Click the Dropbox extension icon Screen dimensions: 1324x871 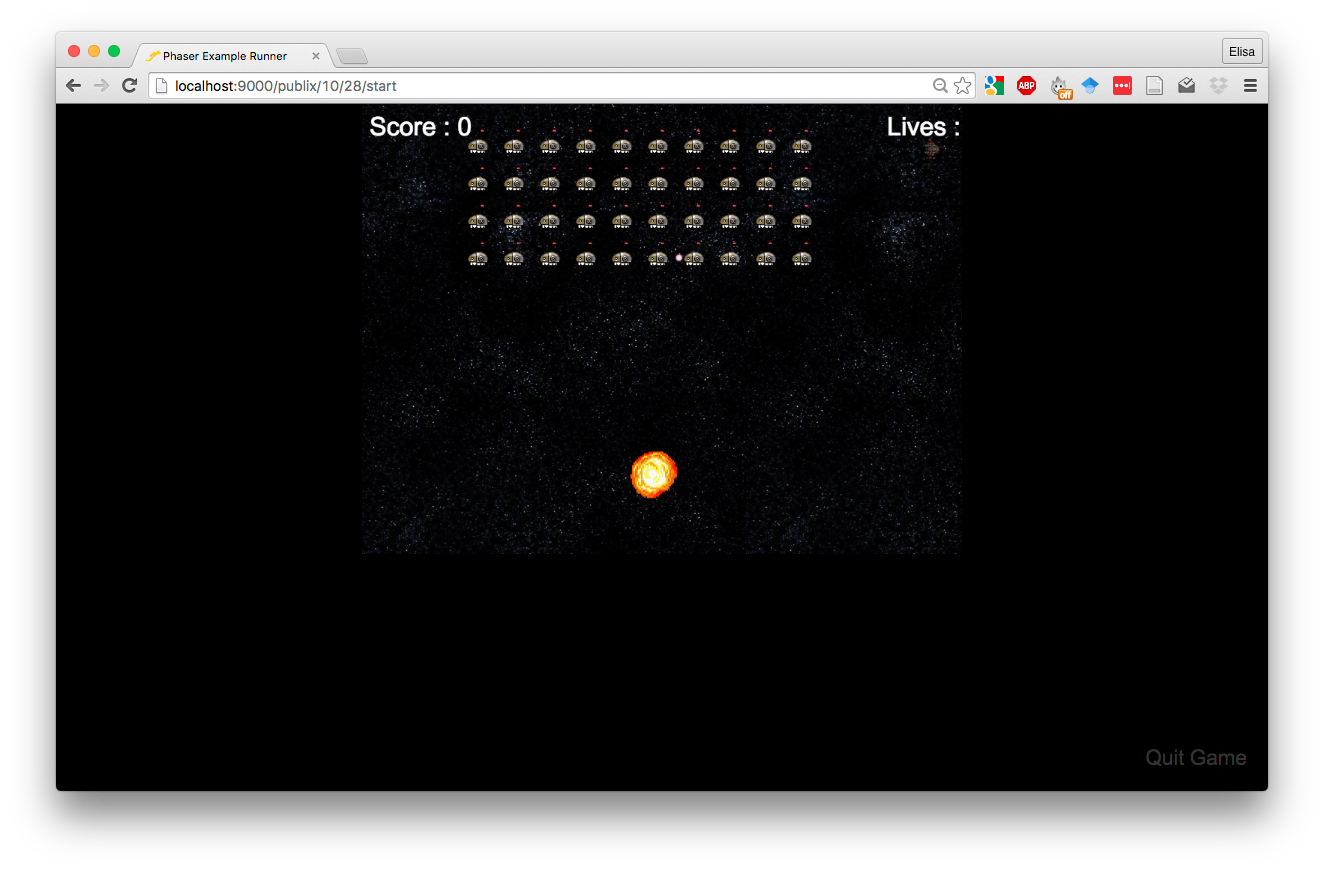point(1218,86)
